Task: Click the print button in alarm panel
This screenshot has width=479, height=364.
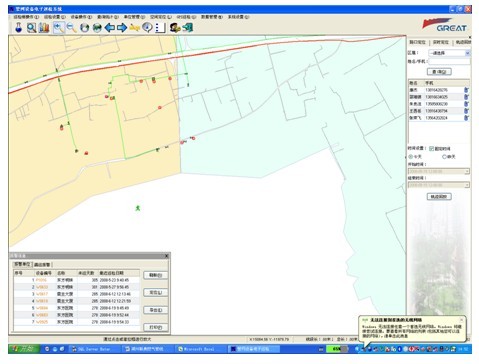Action: (x=155, y=327)
